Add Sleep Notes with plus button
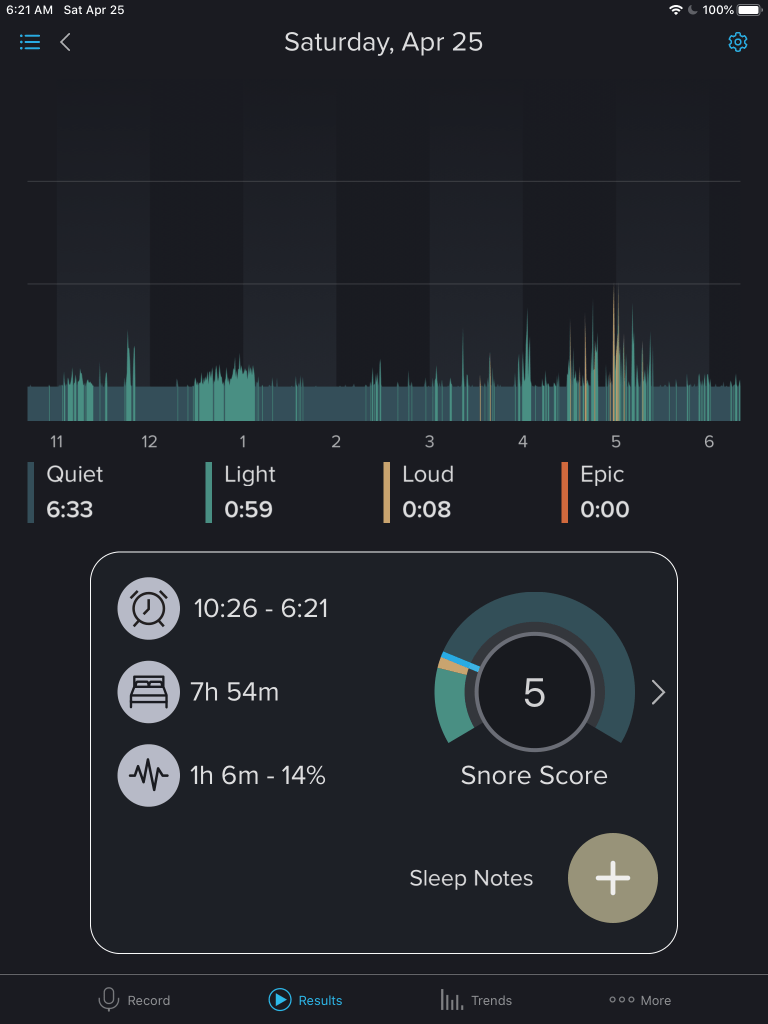This screenshot has height=1024, width=768. coord(612,878)
